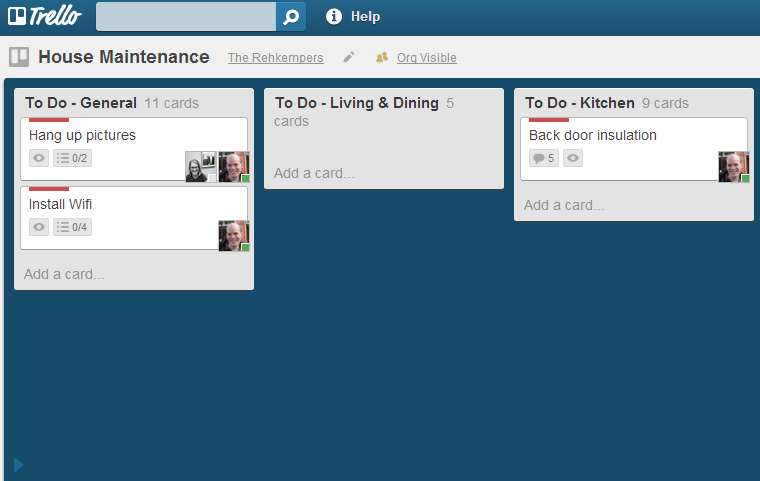Screen dimensions: 760x481
Task: Click the Org Visible people icon
Action: click(x=382, y=57)
